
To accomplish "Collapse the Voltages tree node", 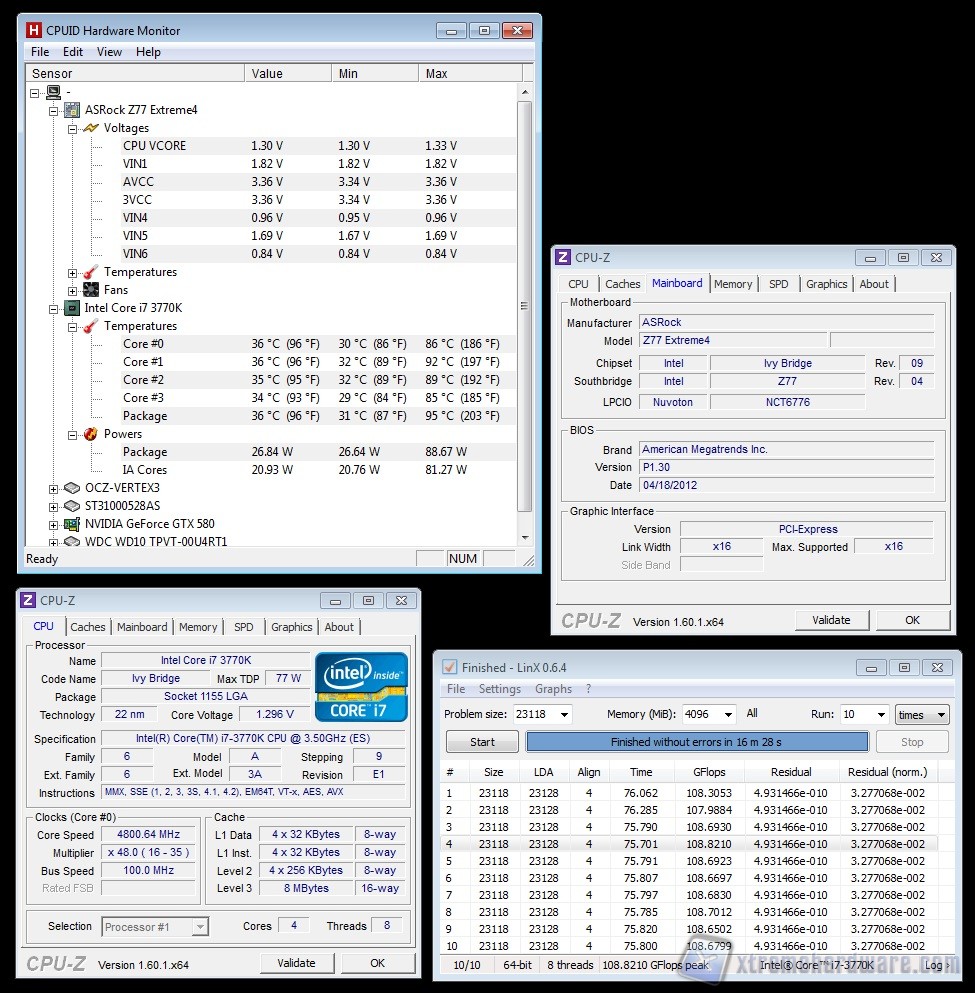I will point(73,128).
